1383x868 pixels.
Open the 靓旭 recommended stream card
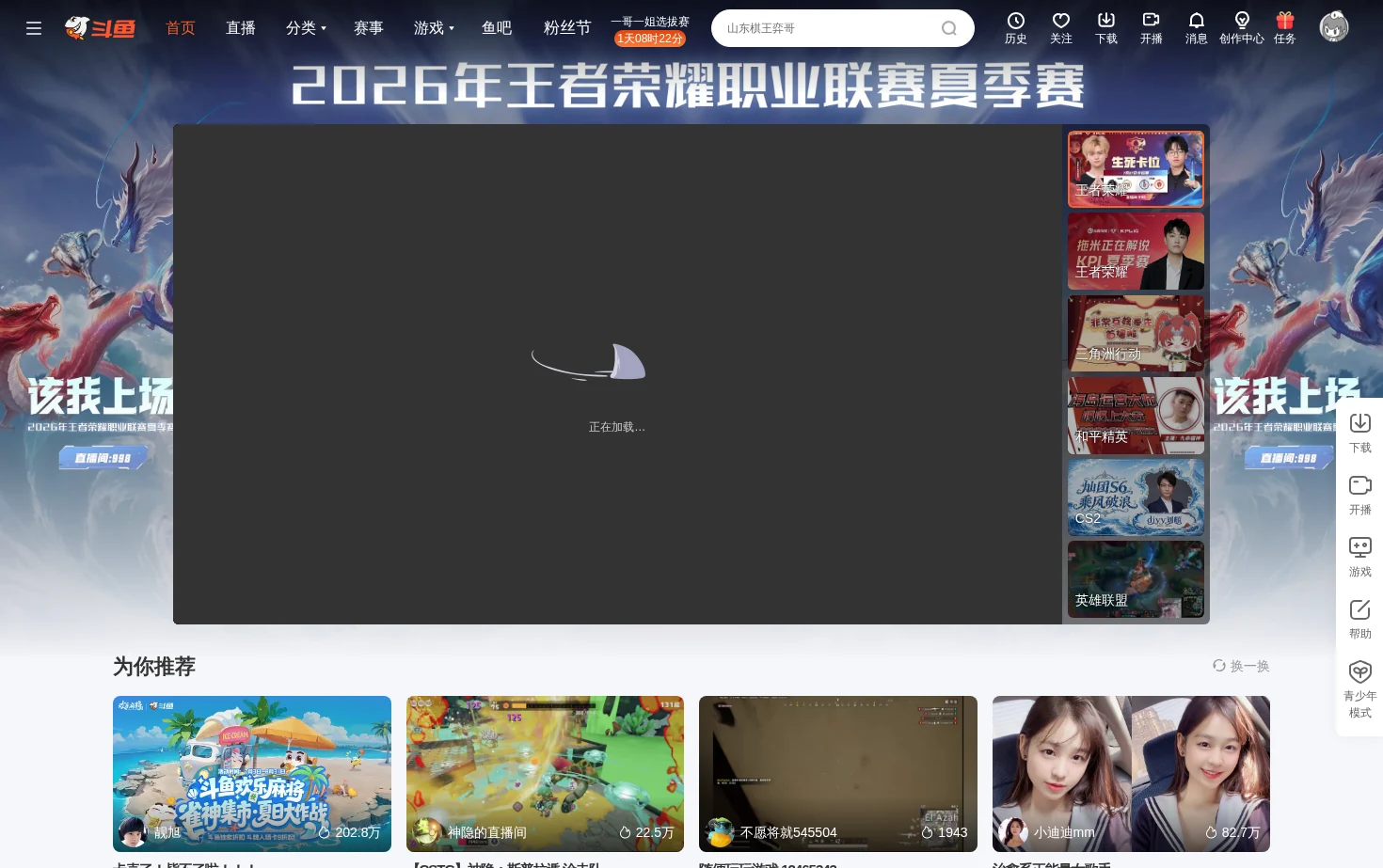pos(252,774)
